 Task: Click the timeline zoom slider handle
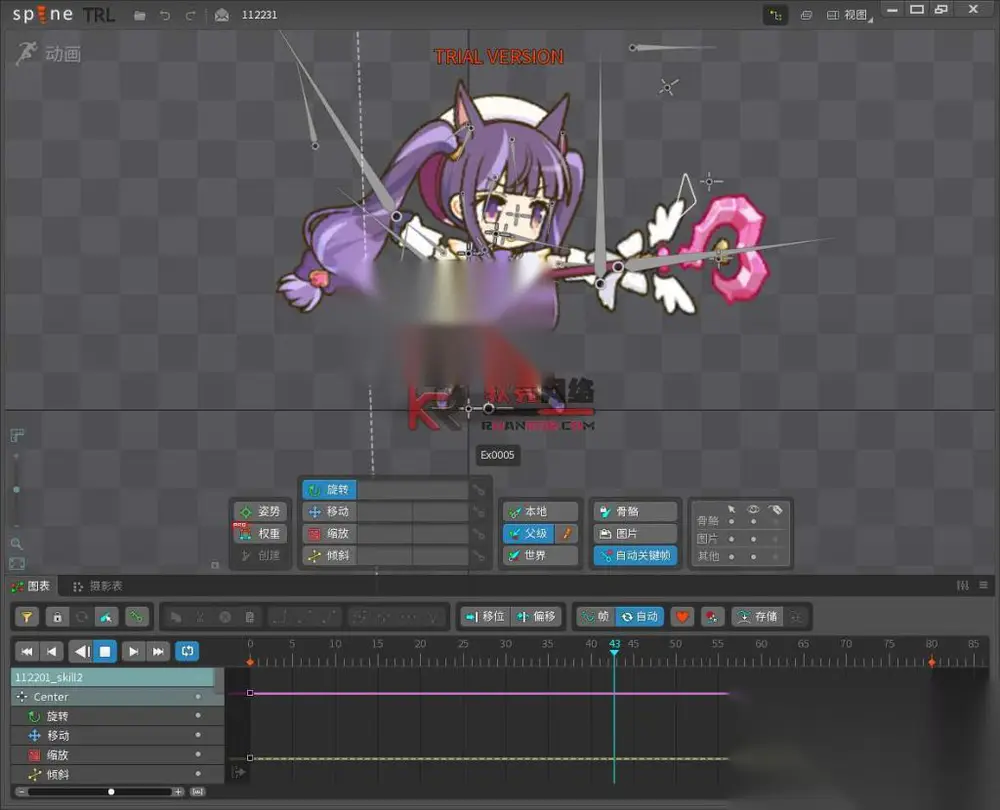(x=111, y=792)
